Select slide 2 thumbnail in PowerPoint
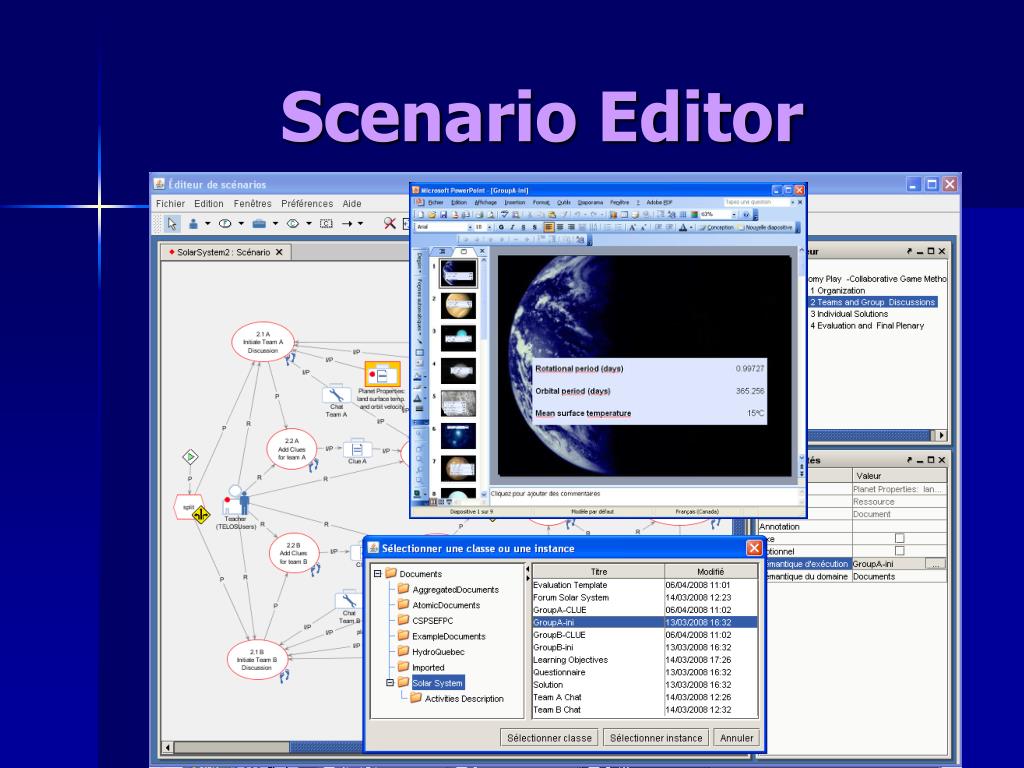Viewport: 1024px width, 768px height. click(458, 306)
